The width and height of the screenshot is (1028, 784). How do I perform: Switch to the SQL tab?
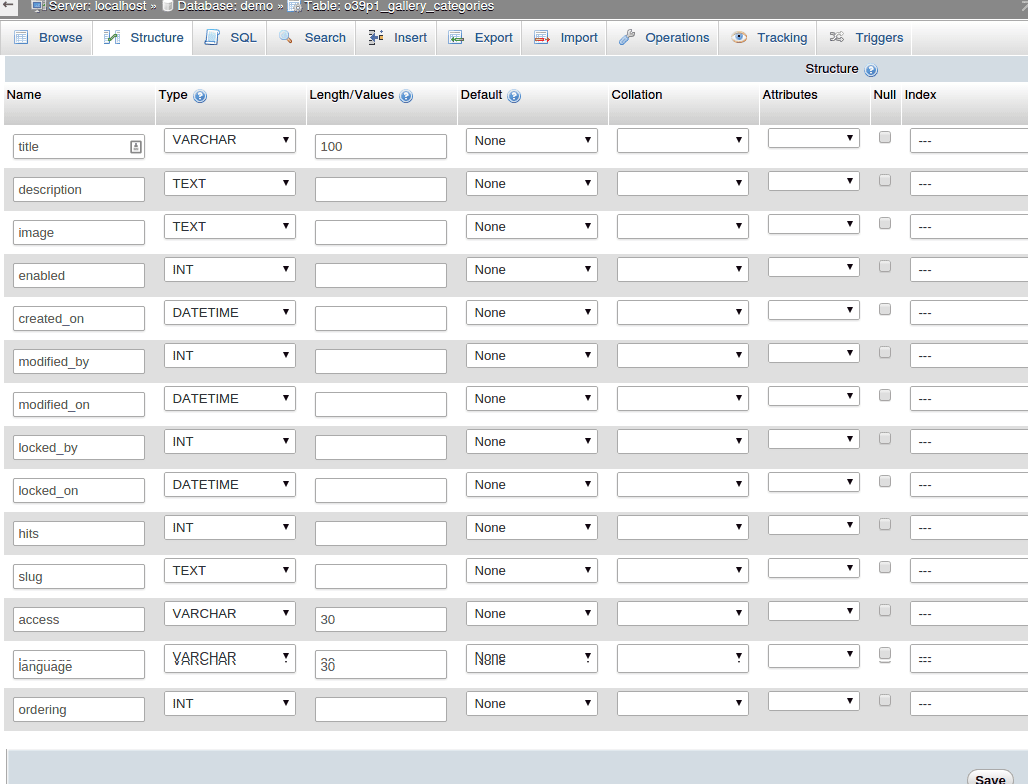pyautogui.click(x=230, y=37)
